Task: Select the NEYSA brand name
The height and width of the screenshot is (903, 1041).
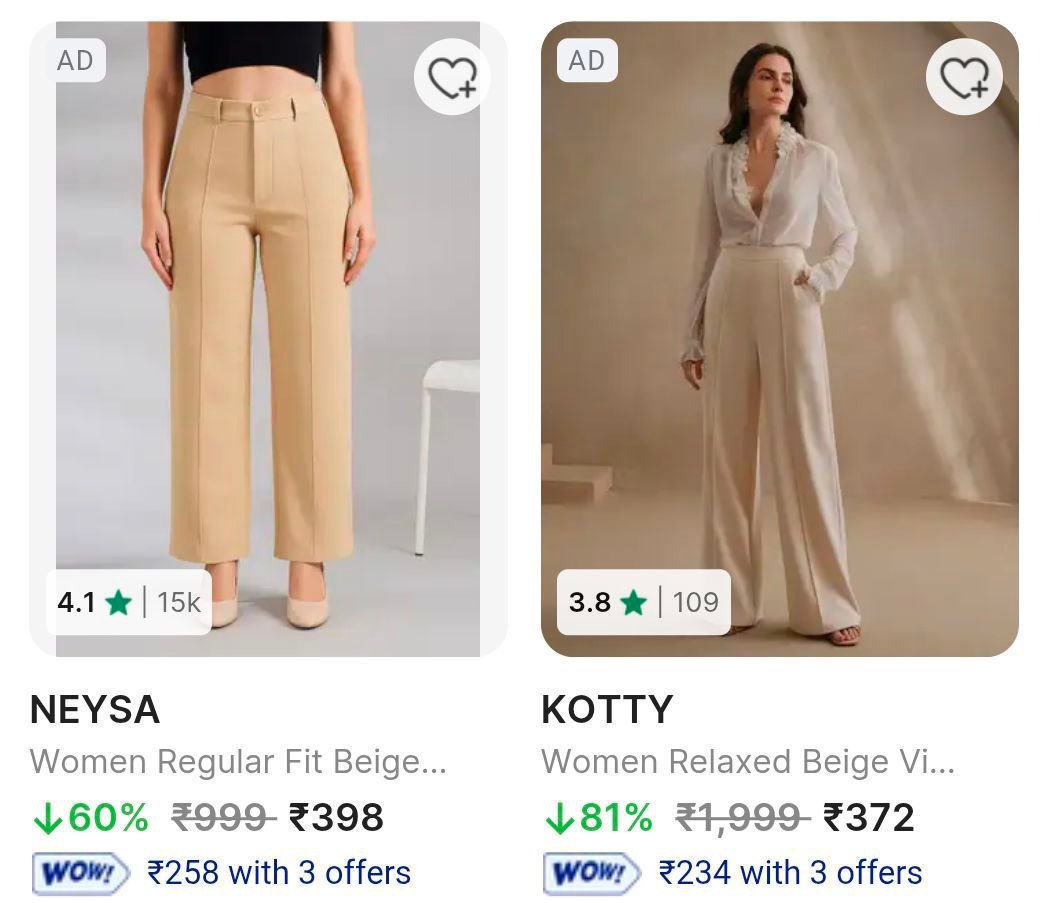Action: click(x=96, y=712)
